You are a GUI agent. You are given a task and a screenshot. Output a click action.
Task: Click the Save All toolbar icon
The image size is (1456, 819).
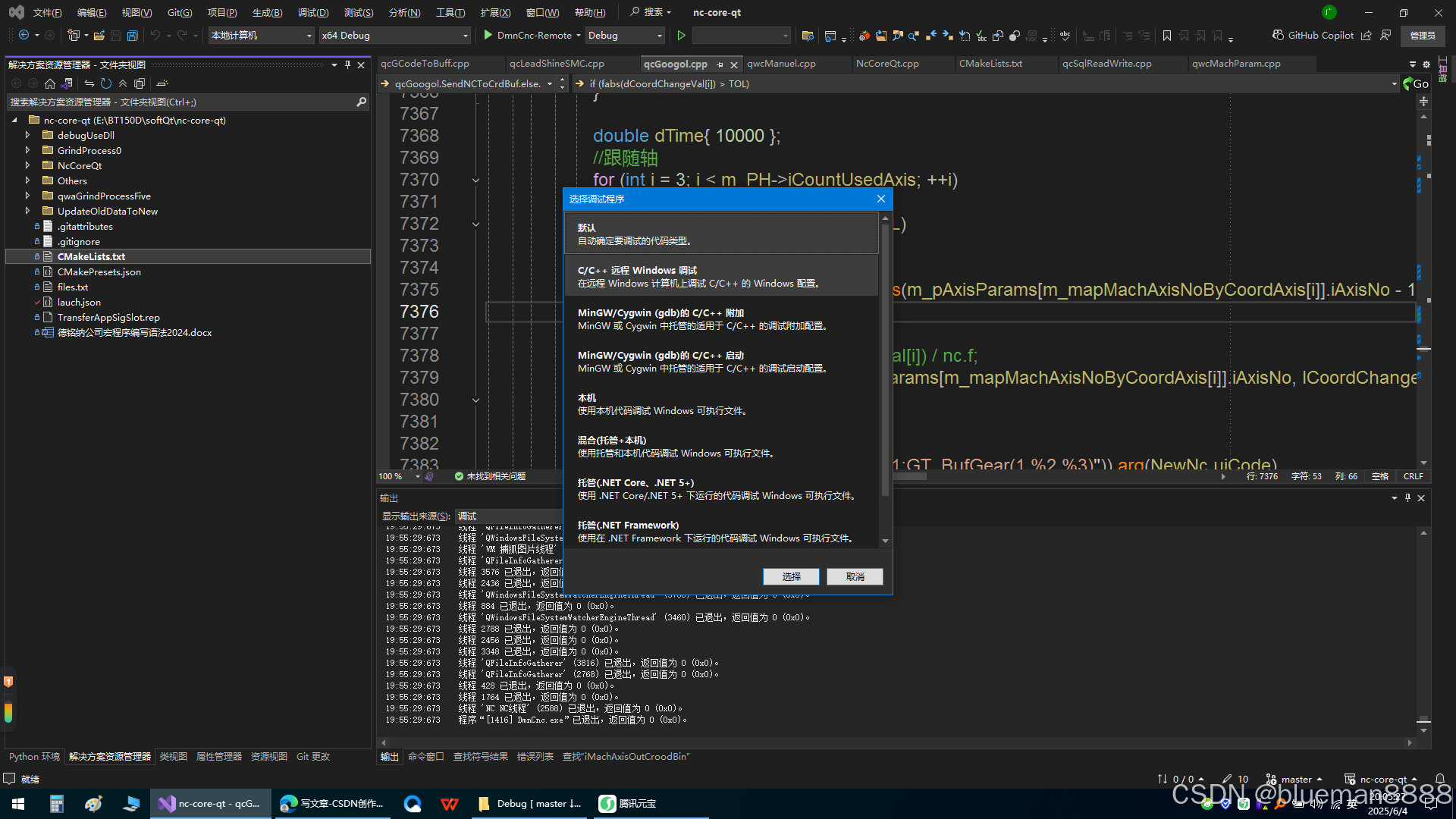point(133,36)
